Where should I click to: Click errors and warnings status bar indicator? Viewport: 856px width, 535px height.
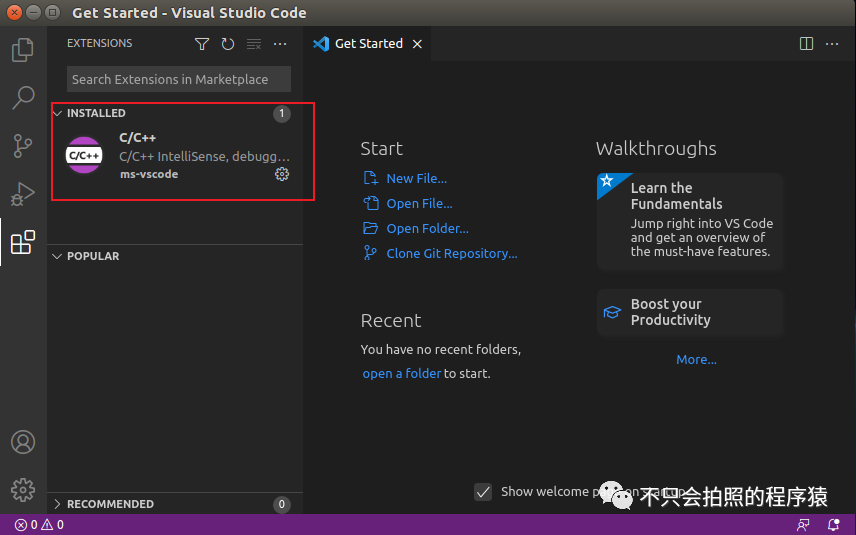[x=39, y=525]
